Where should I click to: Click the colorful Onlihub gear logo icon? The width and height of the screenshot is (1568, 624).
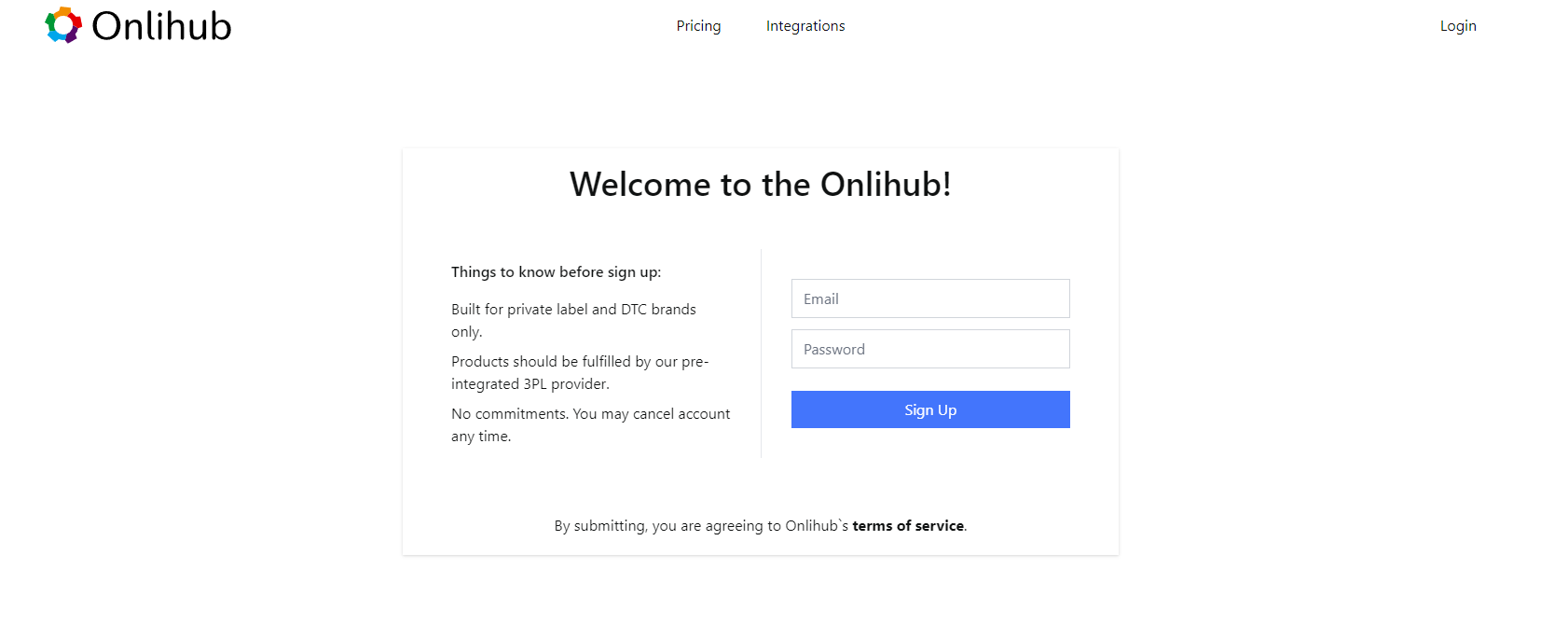[63, 25]
